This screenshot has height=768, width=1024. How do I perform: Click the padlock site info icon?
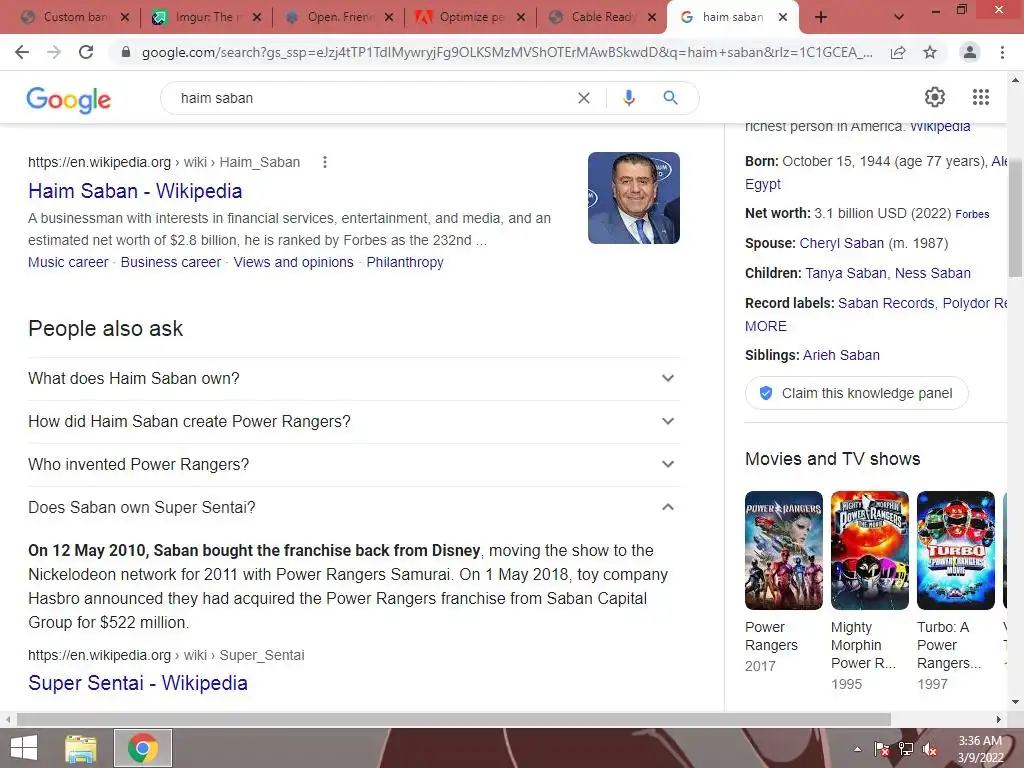[126, 52]
